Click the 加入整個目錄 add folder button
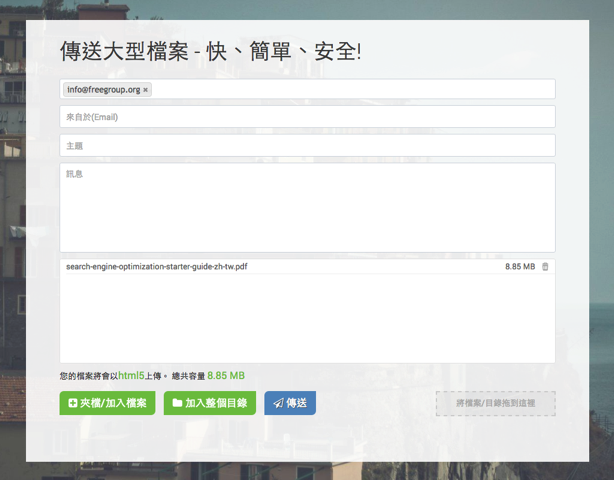 (210, 403)
